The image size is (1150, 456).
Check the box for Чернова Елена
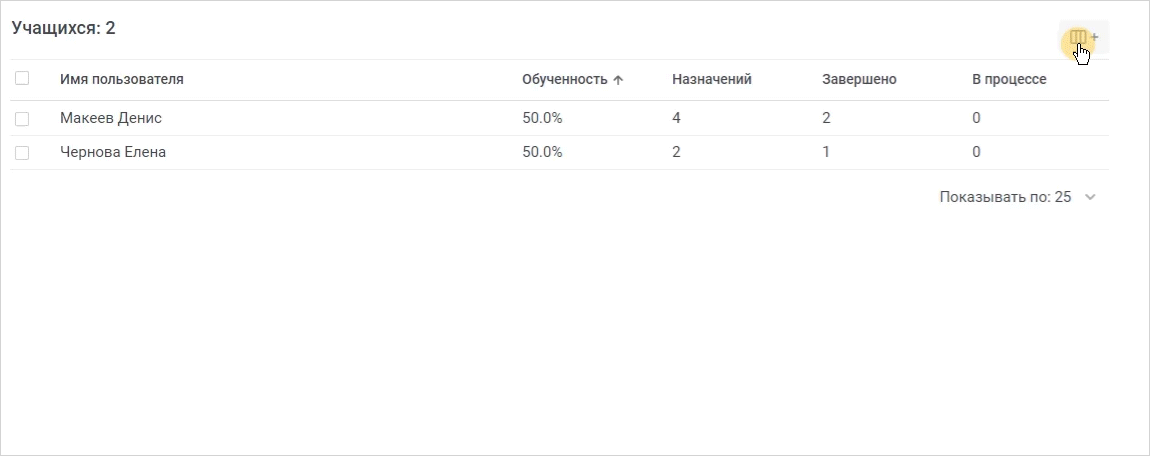[22, 152]
